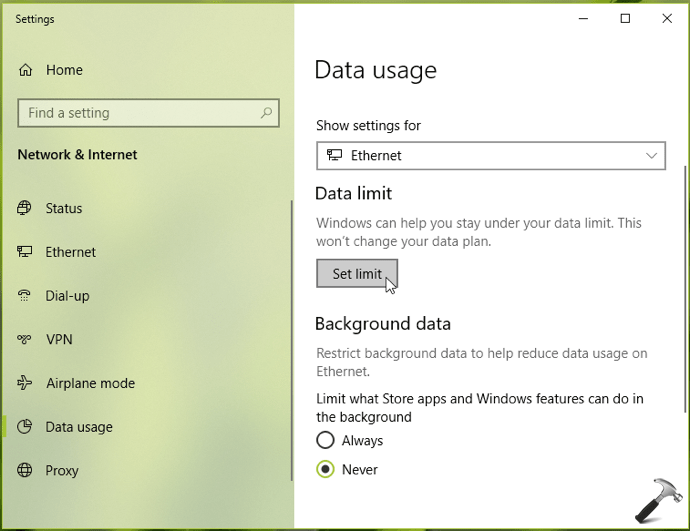Click the Status globe icon
This screenshot has height=531, width=690.
[24, 208]
